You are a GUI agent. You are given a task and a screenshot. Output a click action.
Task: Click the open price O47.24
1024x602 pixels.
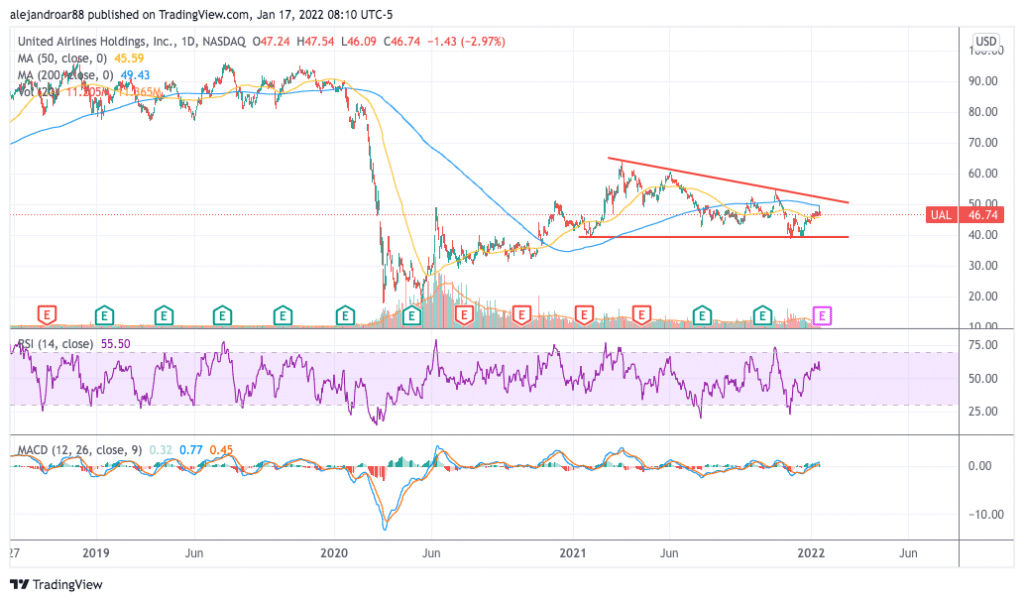point(271,41)
